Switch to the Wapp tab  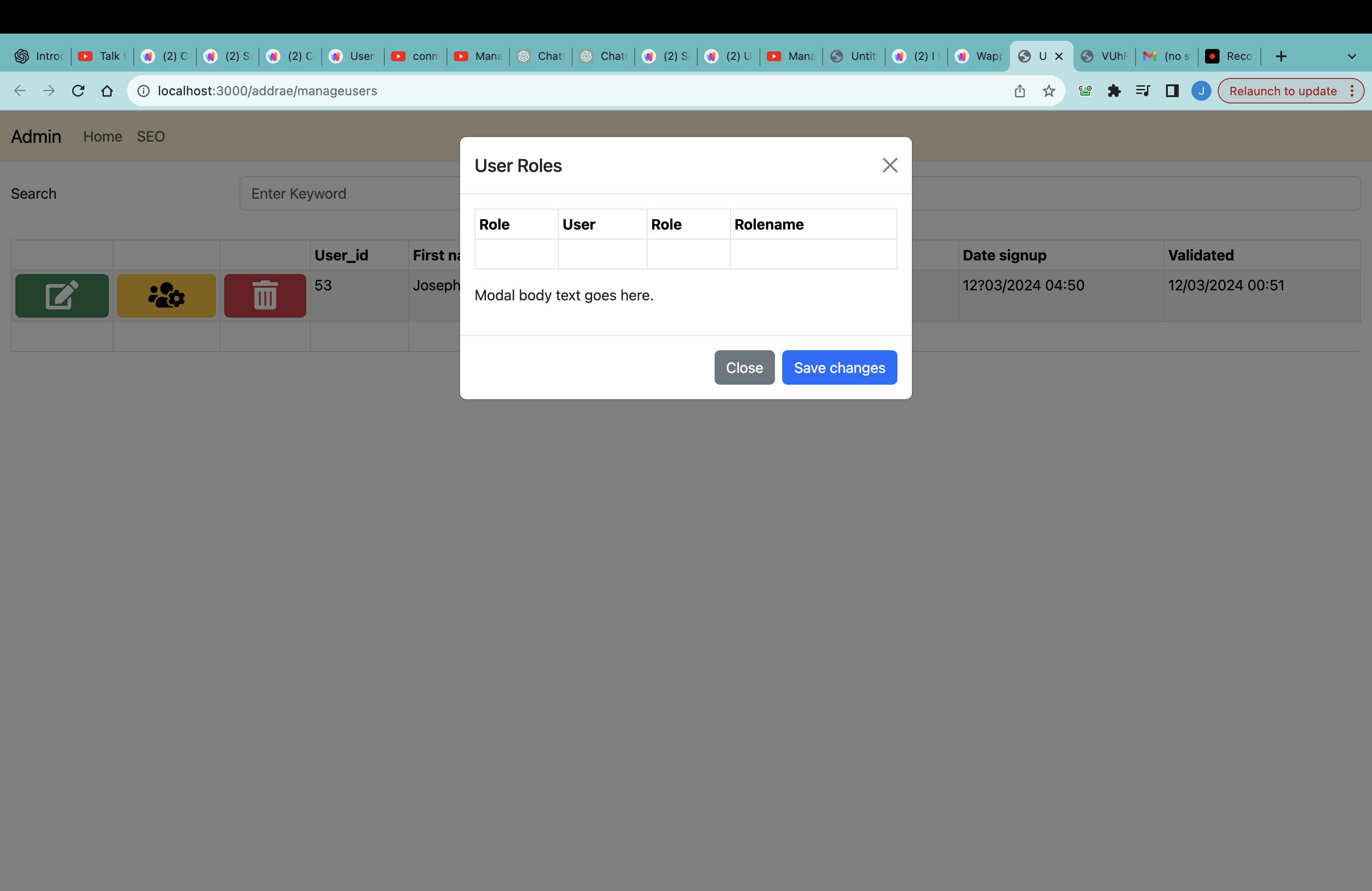pos(979,56)
